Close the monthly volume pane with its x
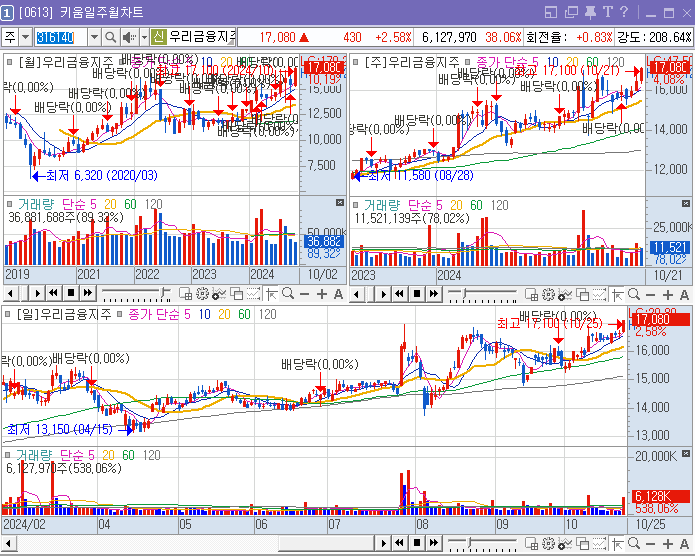 (340, 203)
